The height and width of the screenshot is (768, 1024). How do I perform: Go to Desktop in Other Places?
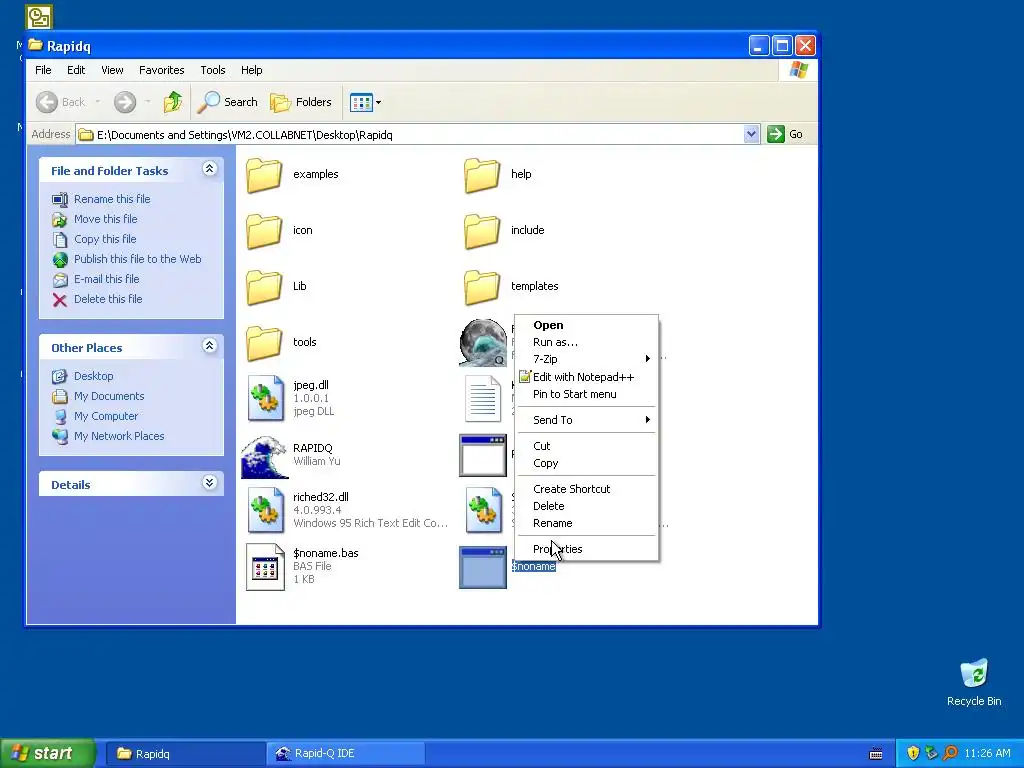(93, 376)
